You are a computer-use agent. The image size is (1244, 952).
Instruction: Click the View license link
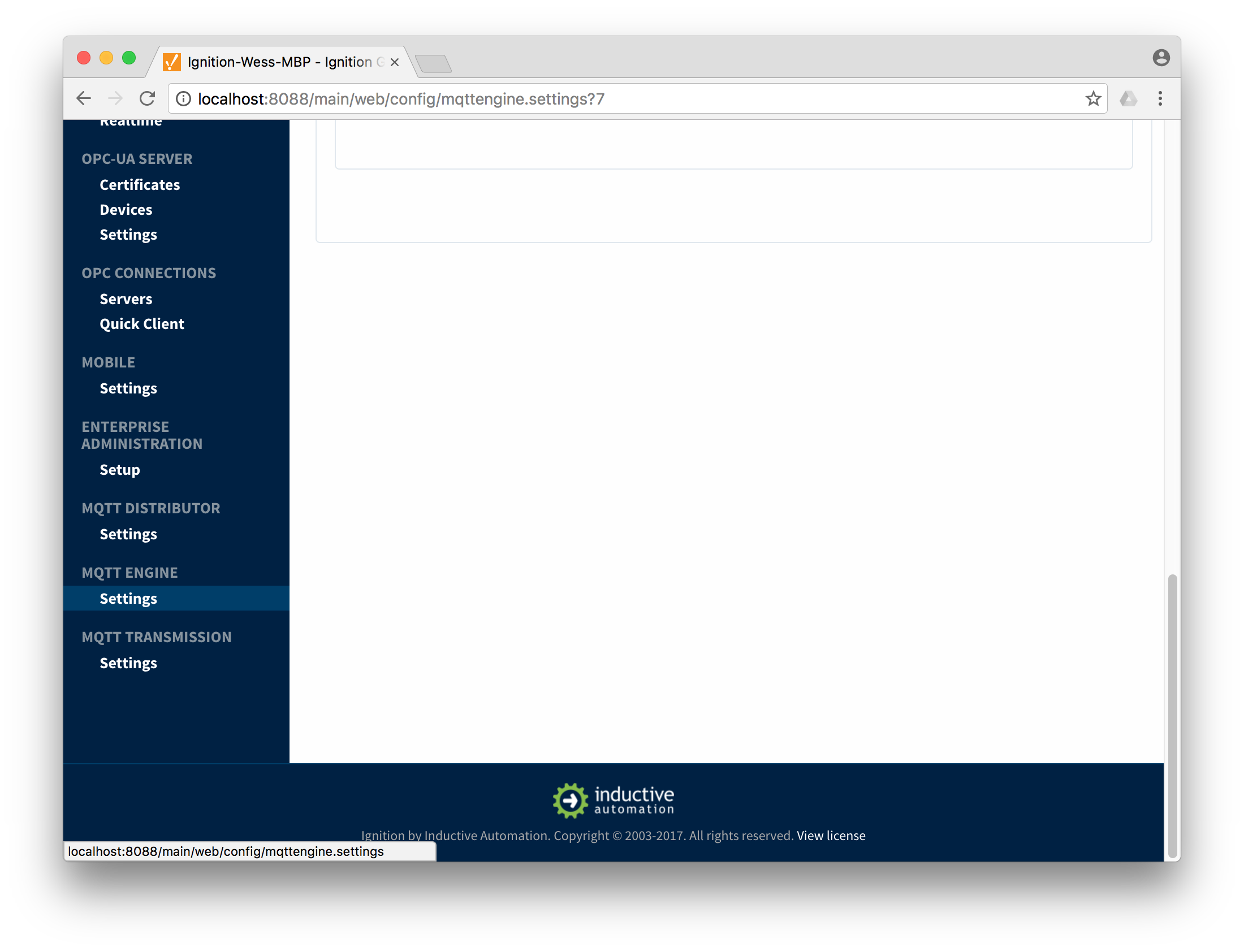[x=831, y=836]
